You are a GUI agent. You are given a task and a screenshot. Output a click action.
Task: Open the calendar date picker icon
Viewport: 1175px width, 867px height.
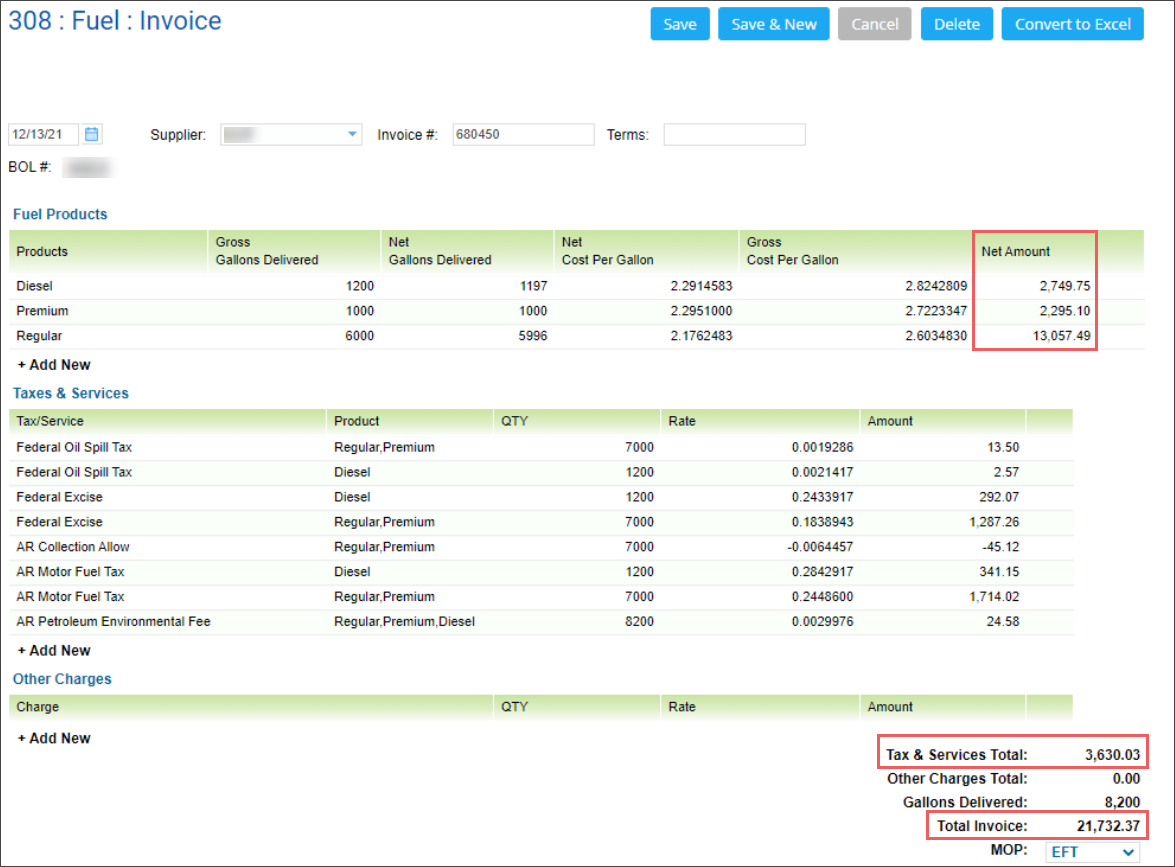pos(91,134)
